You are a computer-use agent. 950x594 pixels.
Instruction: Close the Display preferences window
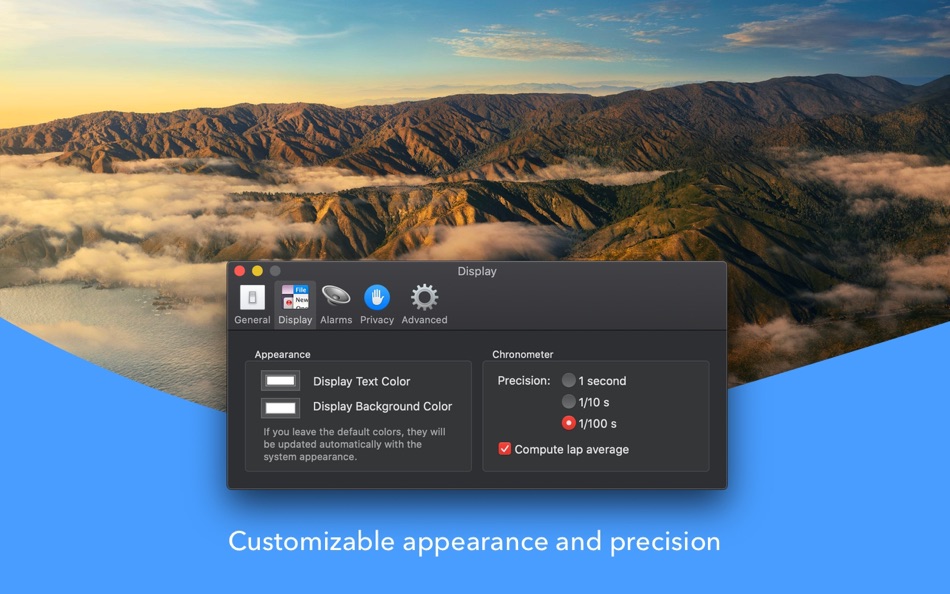[x=239, y=271]
